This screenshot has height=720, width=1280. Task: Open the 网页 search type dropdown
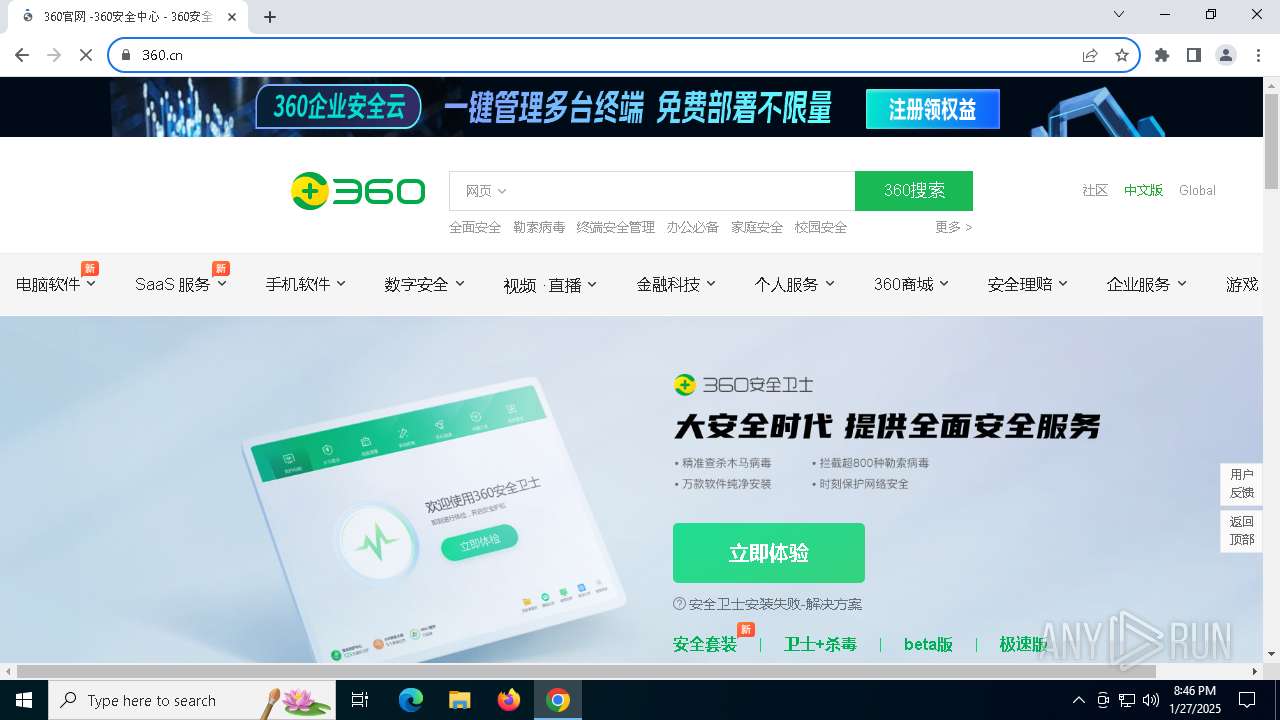[486, 191]
